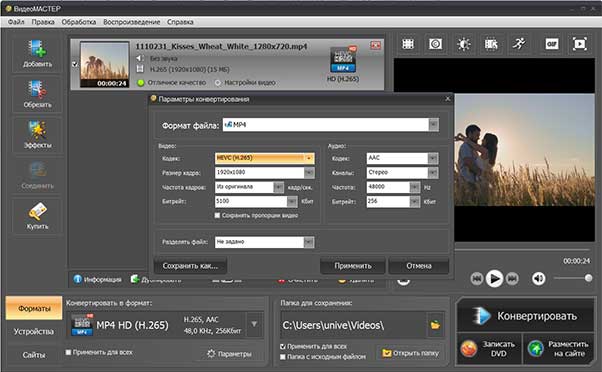Open the copyright watermark tool icon
Screen dimensions: 602x372
tap(435, 44)
